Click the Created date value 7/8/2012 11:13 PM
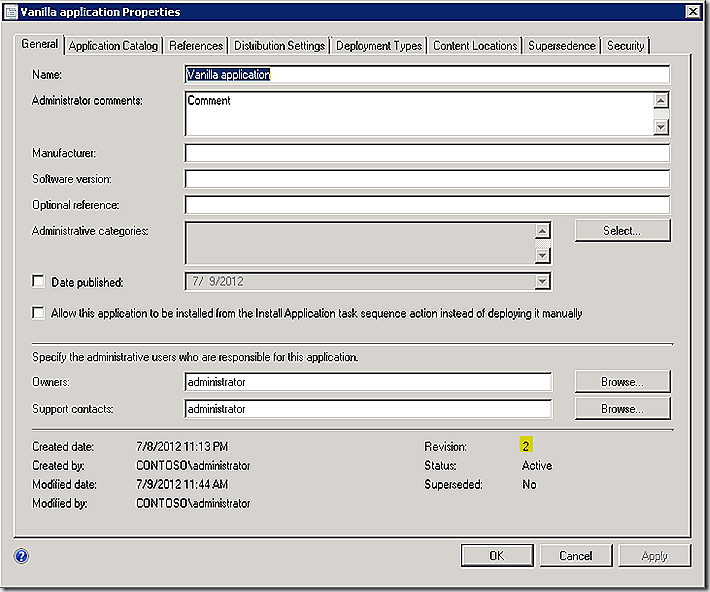Image resolution: width=710 pixels, height=592 pixels. (182, 446)
